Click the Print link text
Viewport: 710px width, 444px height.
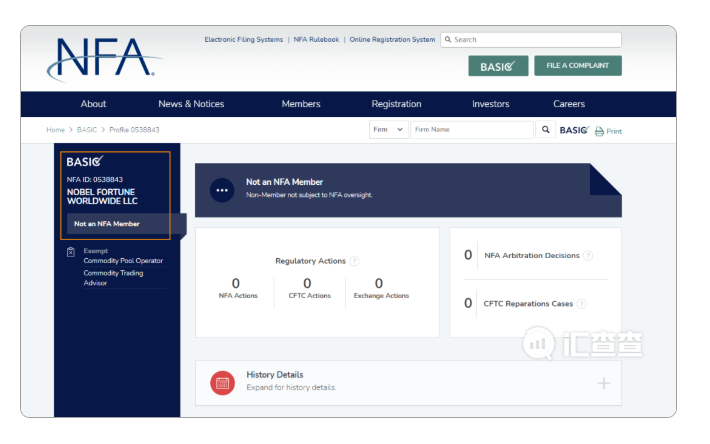pos(614,131)
